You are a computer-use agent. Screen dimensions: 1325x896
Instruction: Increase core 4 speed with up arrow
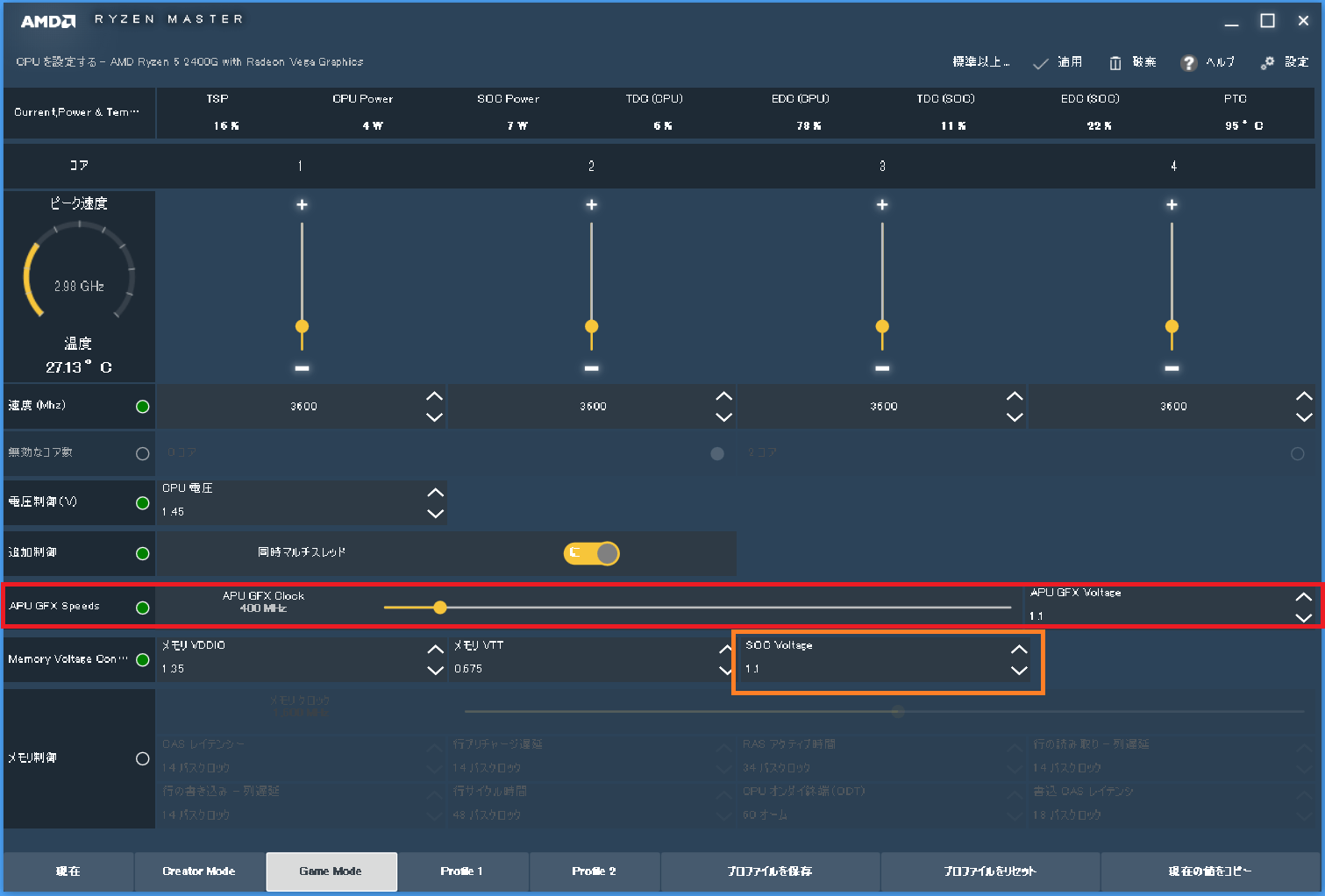(1304, 396)
